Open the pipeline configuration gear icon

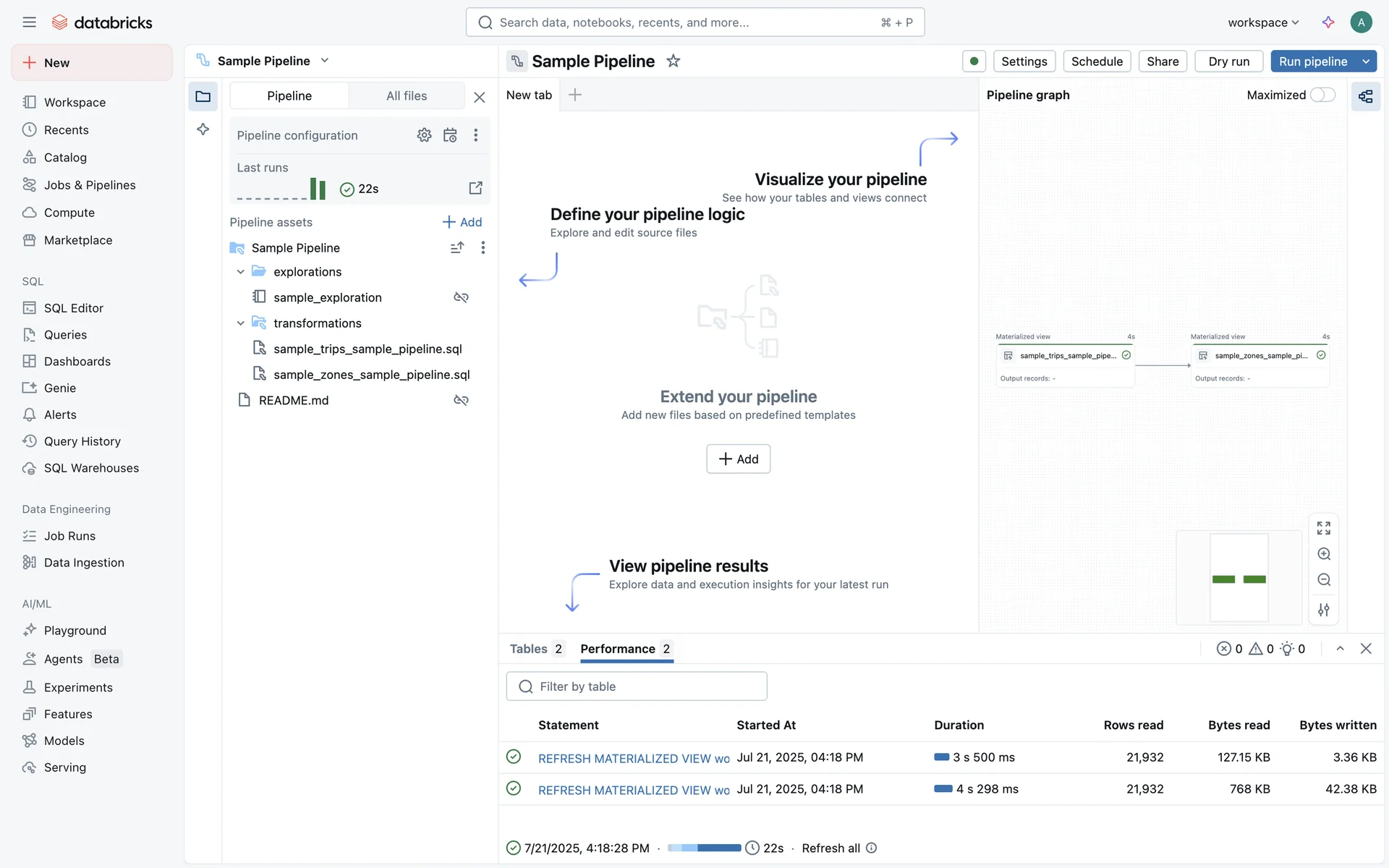424,135
